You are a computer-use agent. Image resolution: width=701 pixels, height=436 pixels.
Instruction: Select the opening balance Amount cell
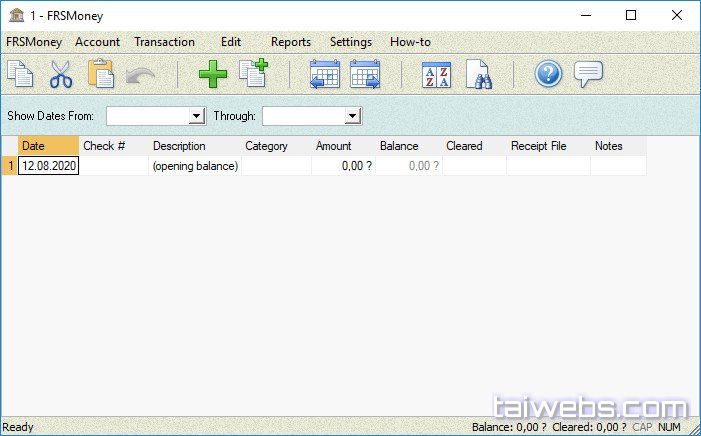click(x=343, y=166)
